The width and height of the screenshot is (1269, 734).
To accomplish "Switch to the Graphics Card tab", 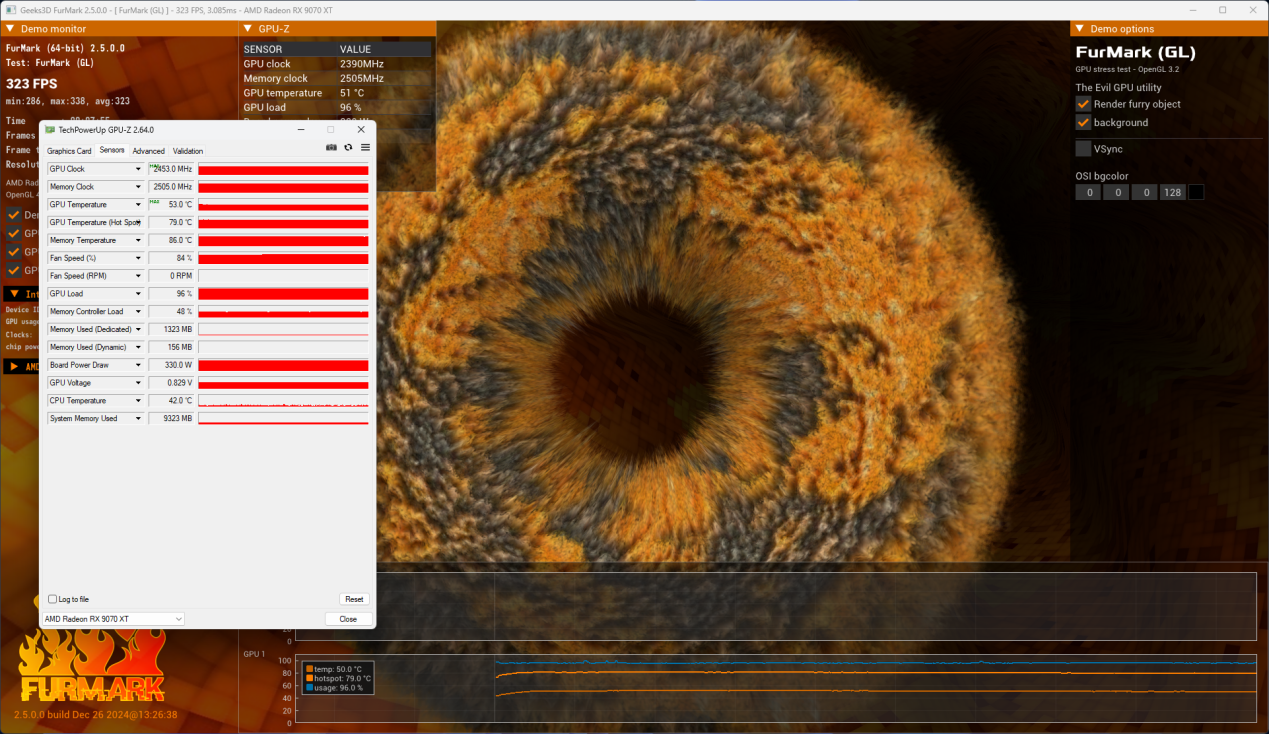I will [x=69, y=151].
